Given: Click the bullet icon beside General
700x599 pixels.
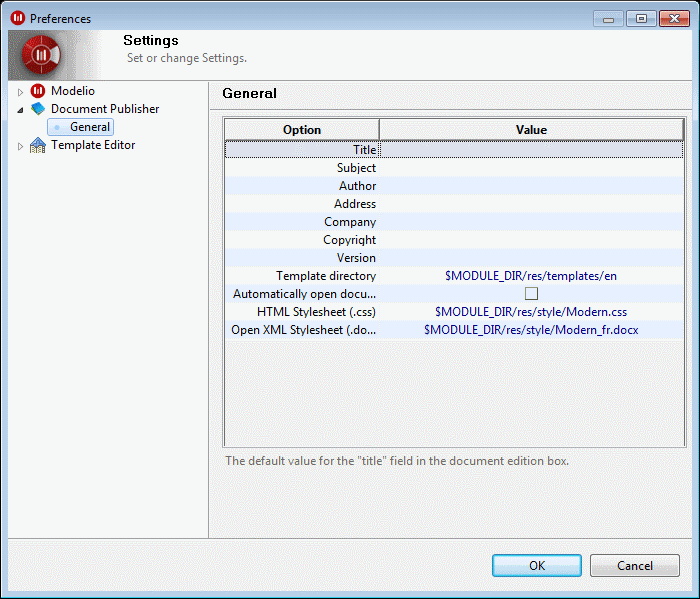Looking at the screenshot, I should tap(57, 128).
